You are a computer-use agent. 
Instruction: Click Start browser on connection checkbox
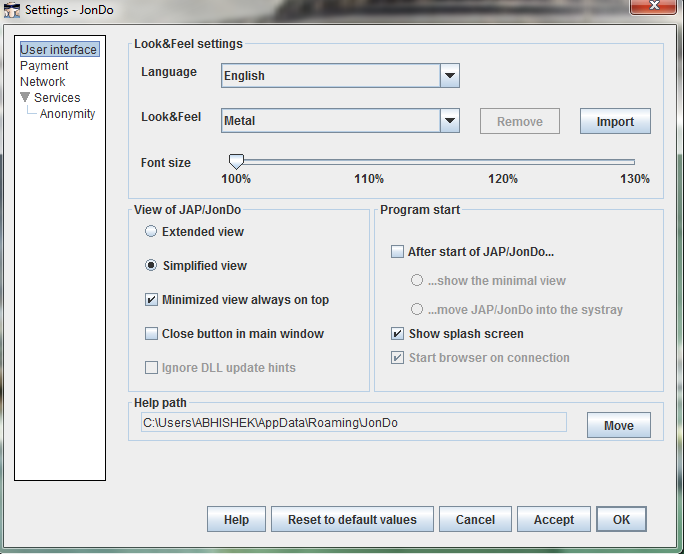(397, 358)
